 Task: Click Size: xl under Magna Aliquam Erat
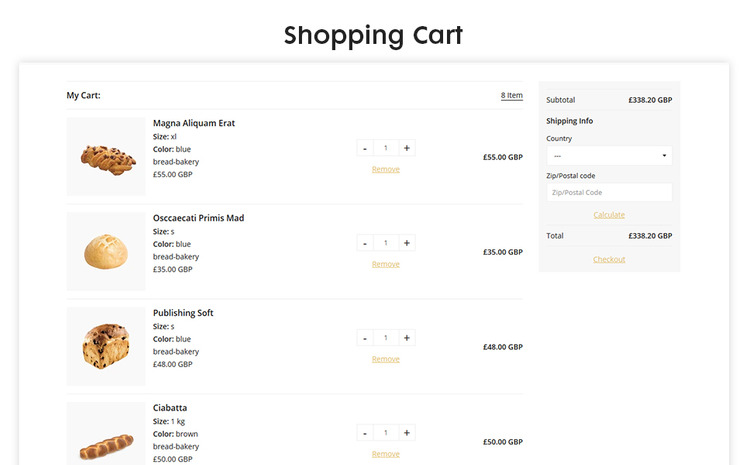165,136
